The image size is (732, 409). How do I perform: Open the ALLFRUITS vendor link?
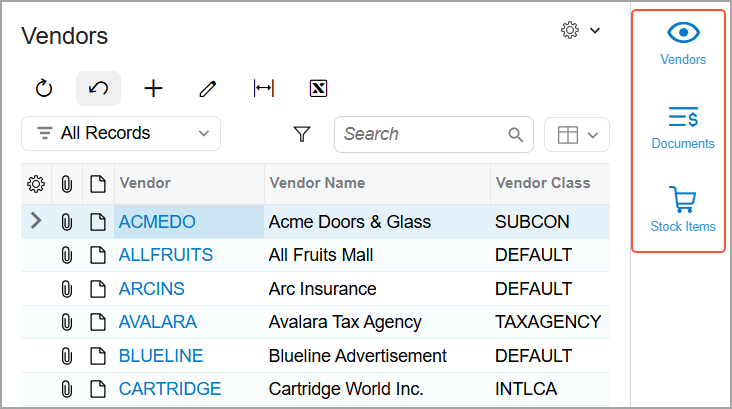pyautogui.click(x=166, y=255)
